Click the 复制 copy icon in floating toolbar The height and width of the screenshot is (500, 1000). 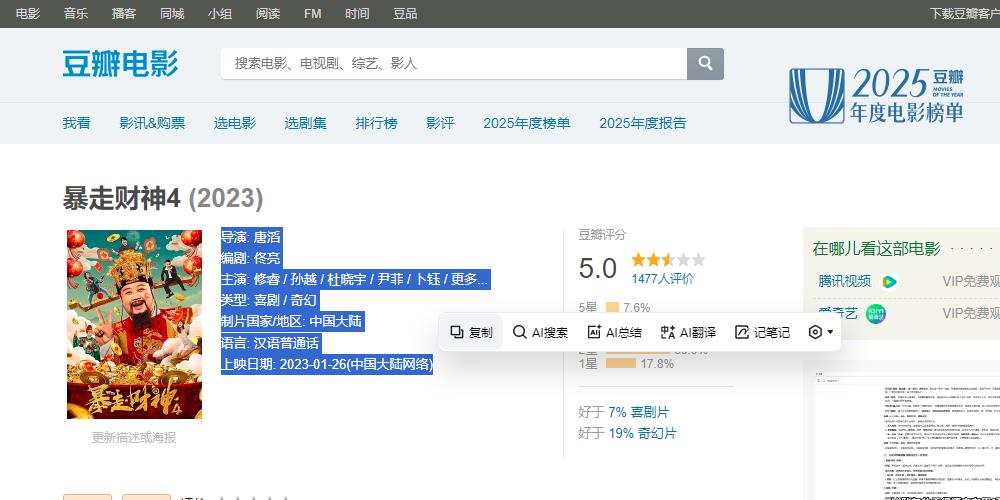(x=457, y=332)
